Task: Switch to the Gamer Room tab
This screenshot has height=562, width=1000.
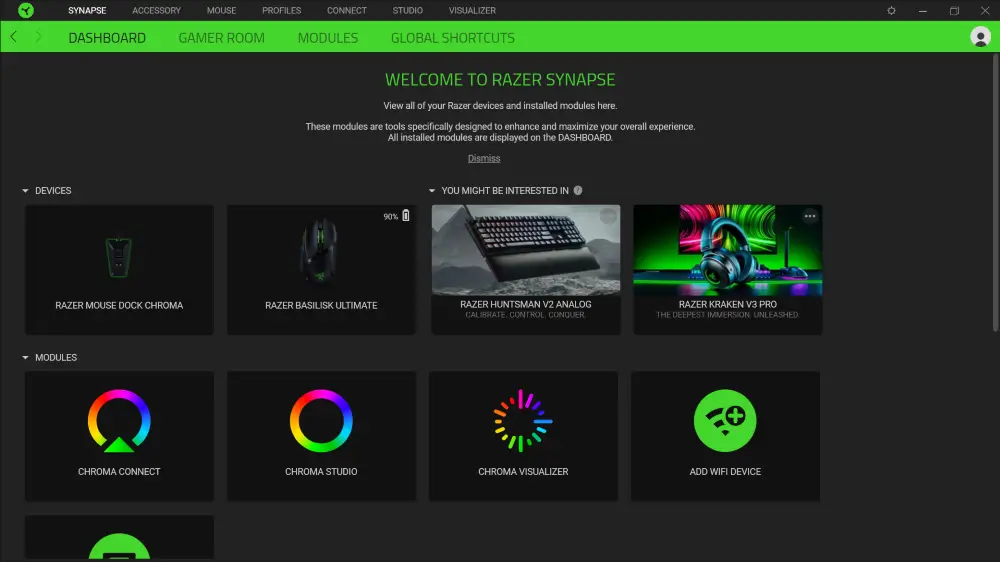Action: point(221,38)
